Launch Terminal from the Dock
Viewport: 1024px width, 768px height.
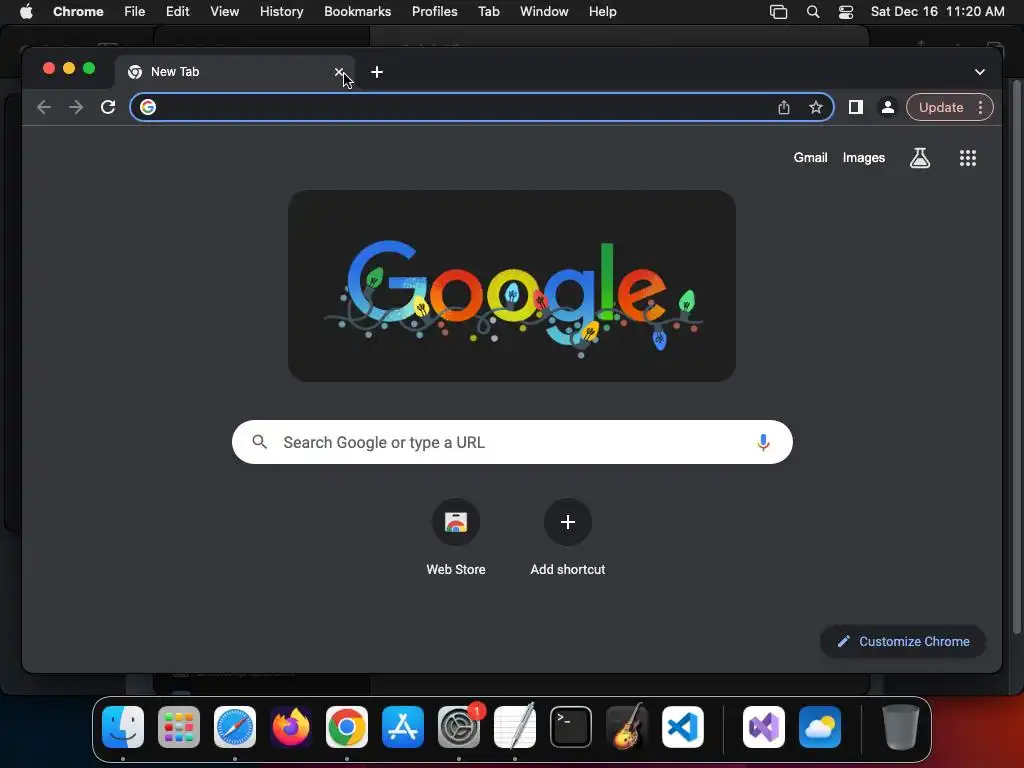pos(571,727)
